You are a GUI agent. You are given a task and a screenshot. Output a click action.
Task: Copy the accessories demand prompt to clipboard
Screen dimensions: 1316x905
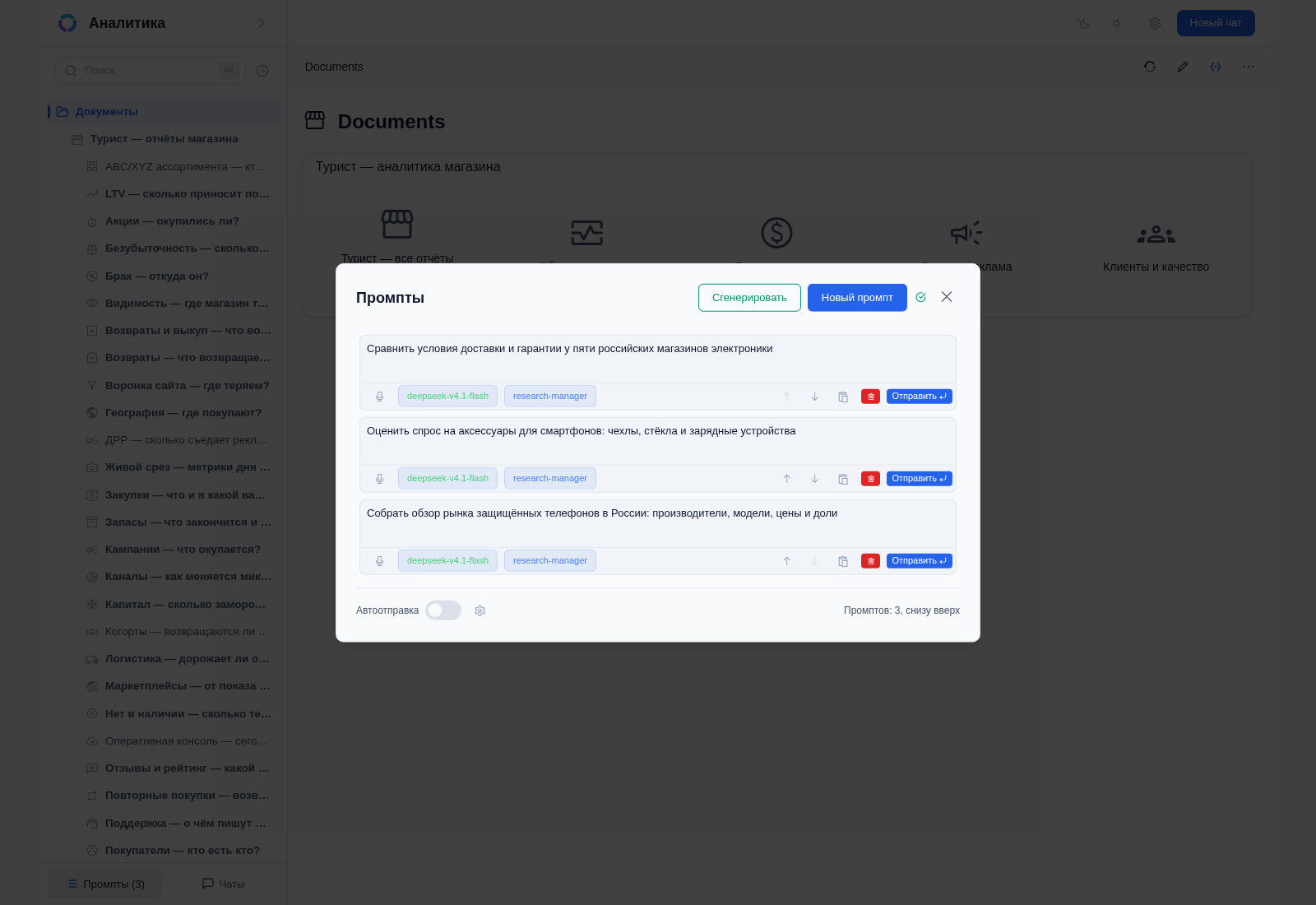[843, 479]
